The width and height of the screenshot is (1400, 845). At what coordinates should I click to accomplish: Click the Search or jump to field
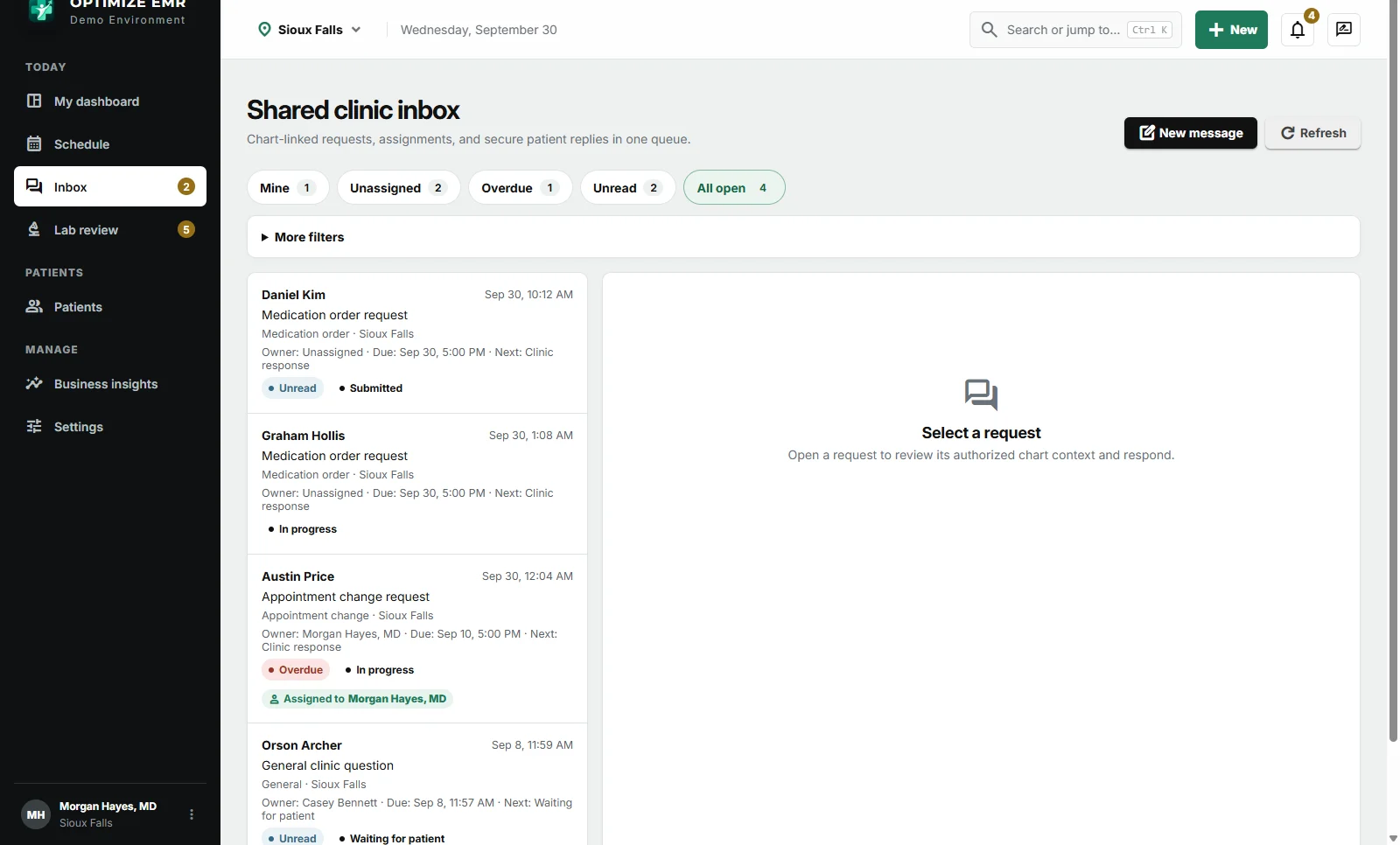coord(1075,30)
